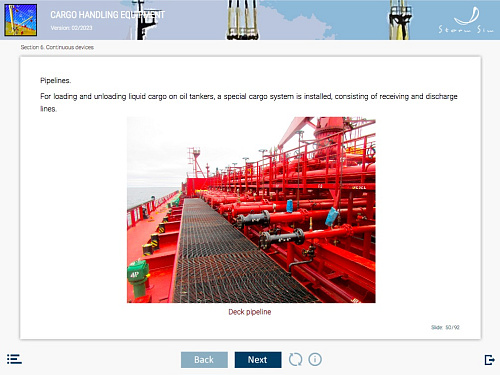Click the deck pipeline photo
Viewport: 500px width, 375px height.
pos(251,210)
